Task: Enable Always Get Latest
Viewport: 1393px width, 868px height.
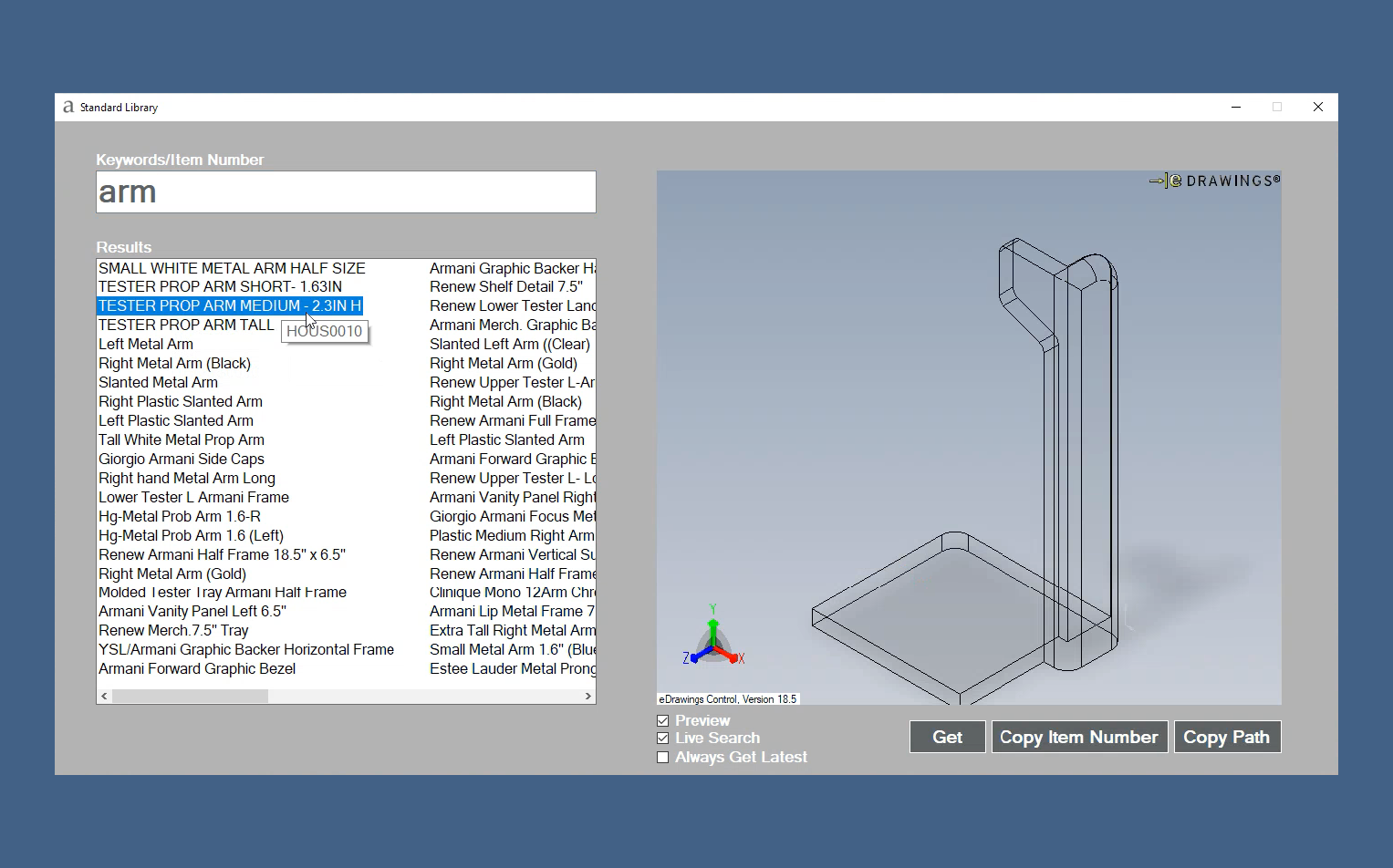Action: click(662, 757)
